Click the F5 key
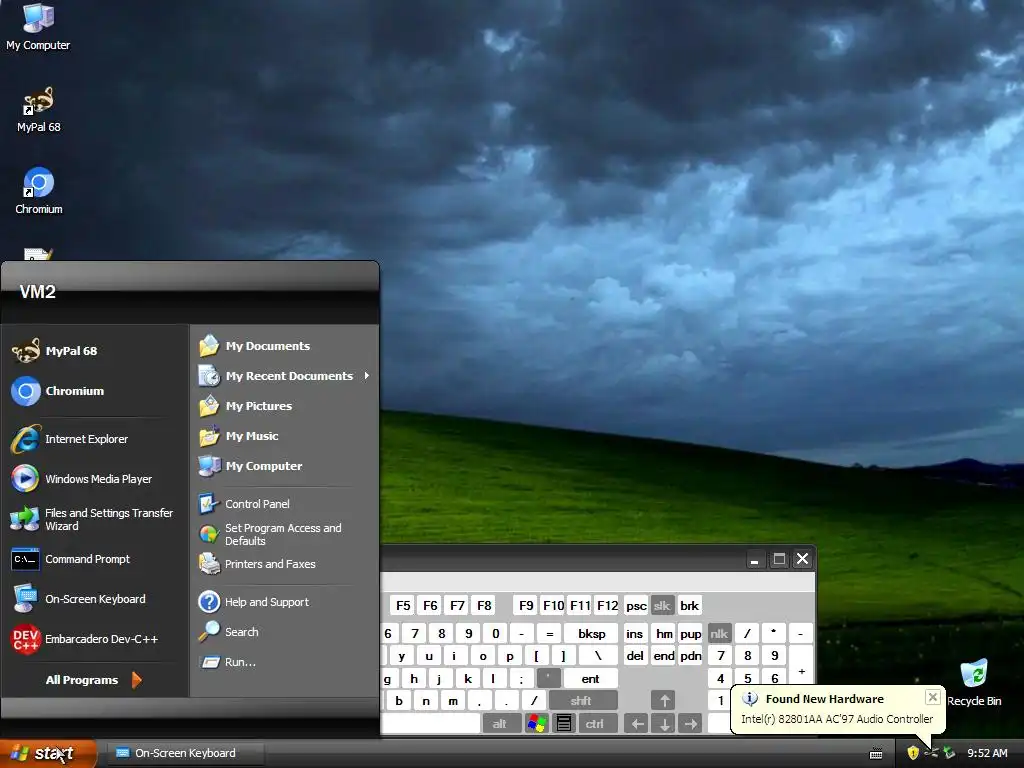1024x768 pixels. (404, 606)
